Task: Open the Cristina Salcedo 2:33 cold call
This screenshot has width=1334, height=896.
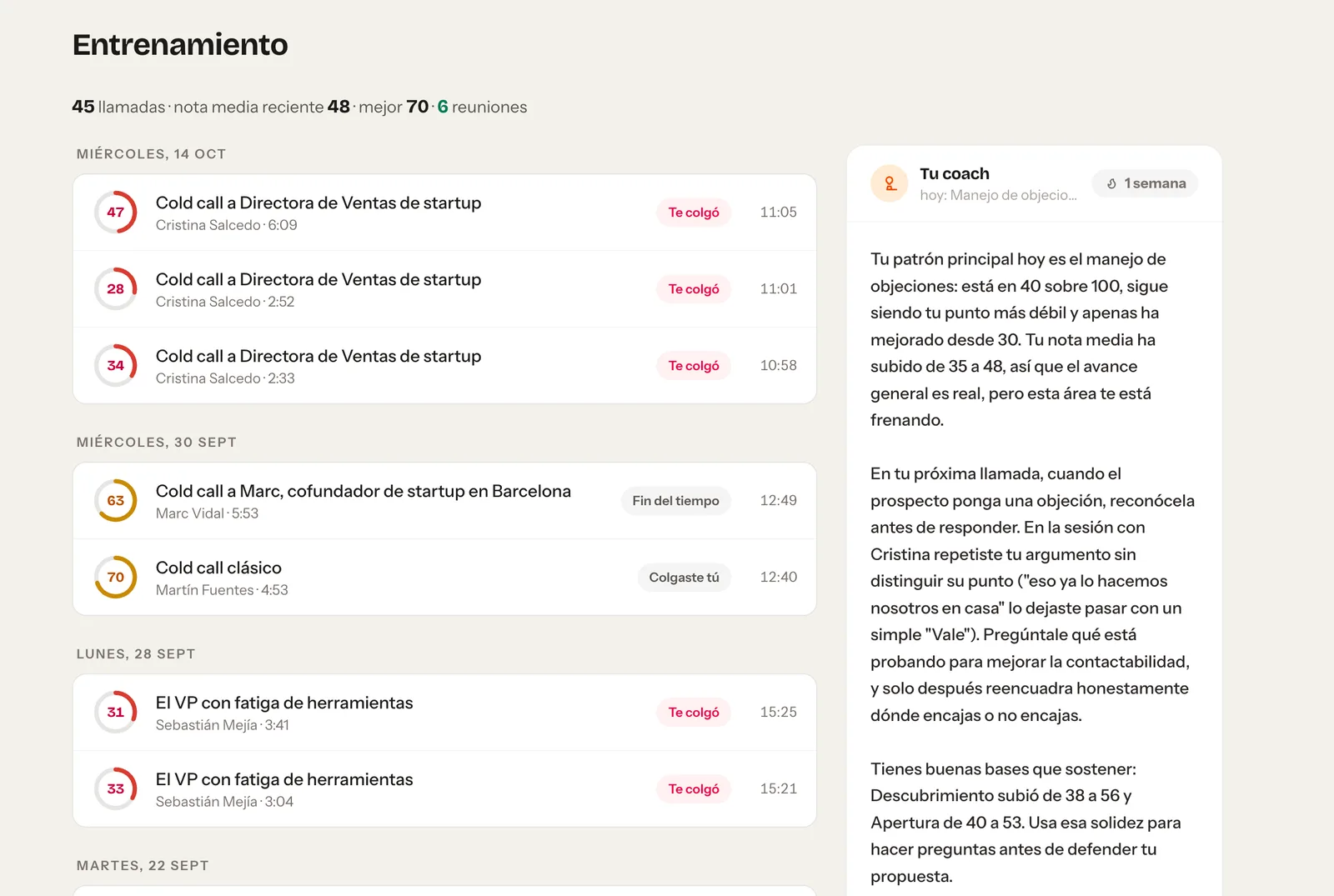Action: pos(444,366)
